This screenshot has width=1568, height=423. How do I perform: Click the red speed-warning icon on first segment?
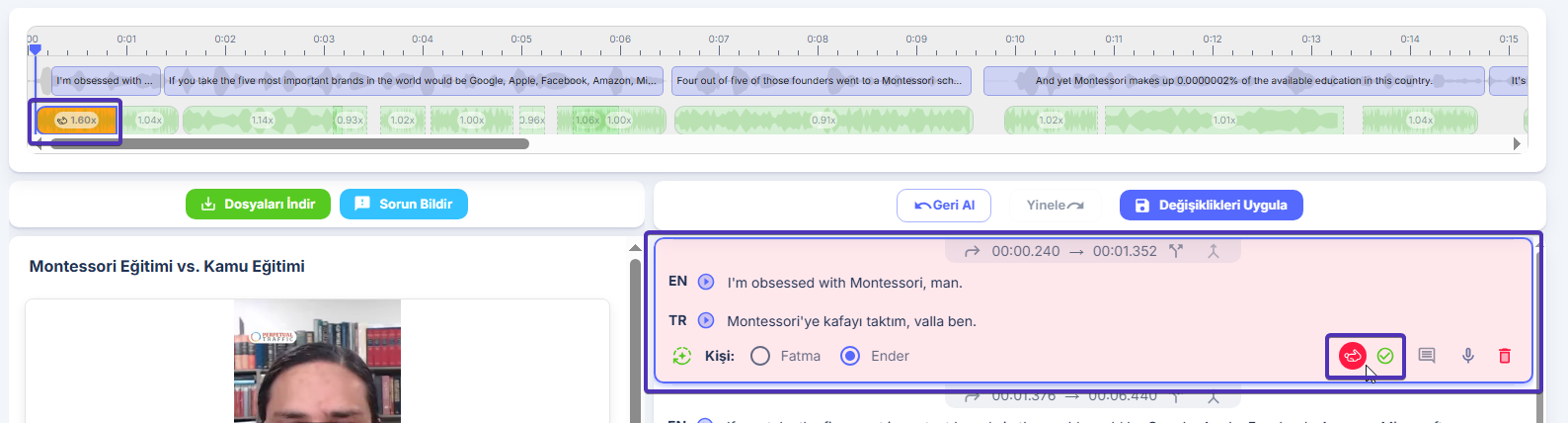(x=1352, y=356)
